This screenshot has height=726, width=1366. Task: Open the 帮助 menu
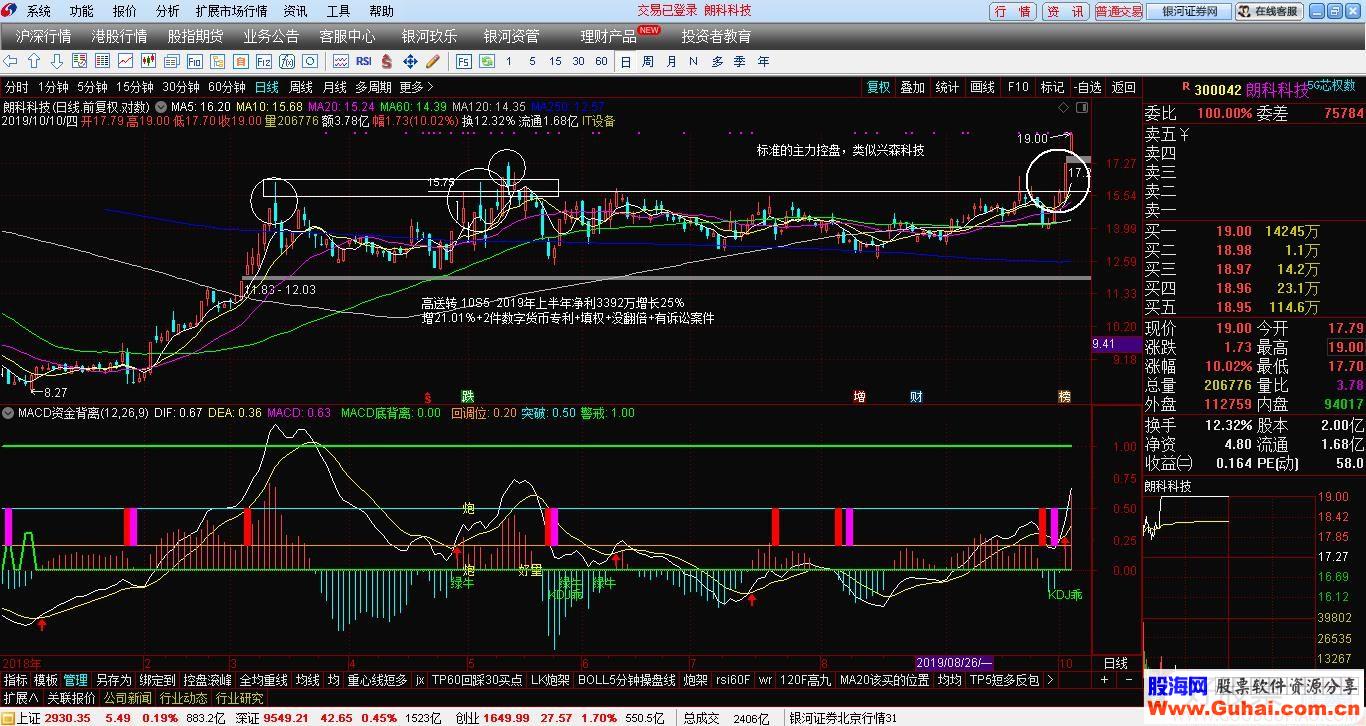(x=381, y=11)
